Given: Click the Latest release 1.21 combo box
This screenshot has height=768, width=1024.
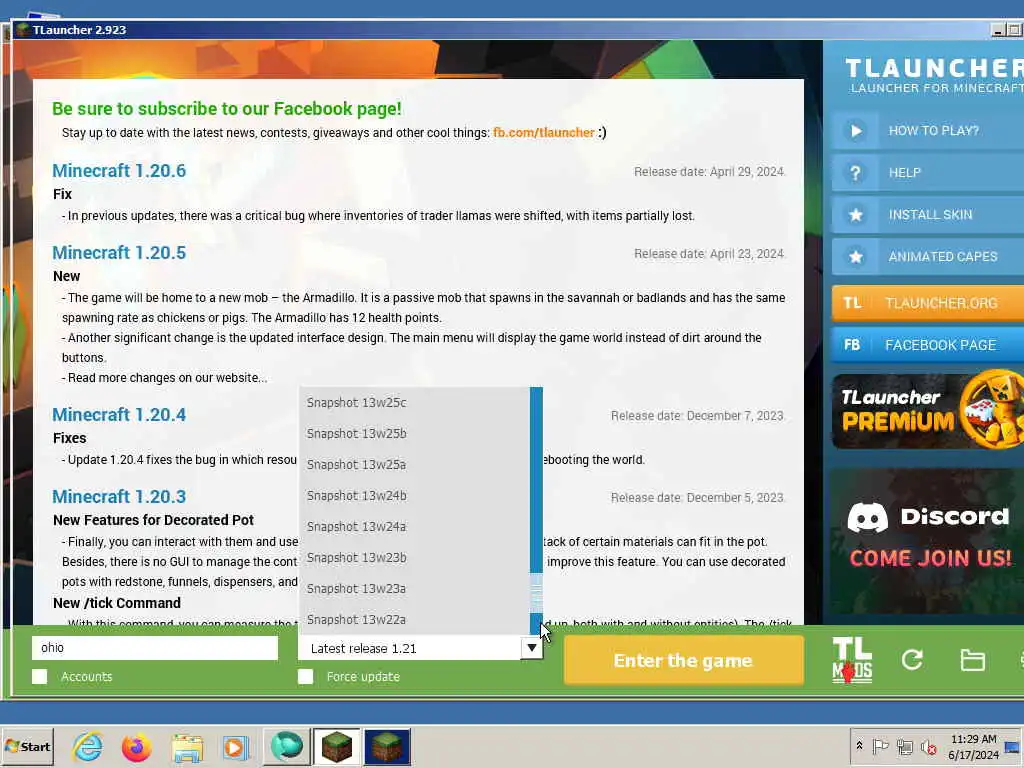Looking at the screenshot, I should pyautogui.click(x=420, y=648).
